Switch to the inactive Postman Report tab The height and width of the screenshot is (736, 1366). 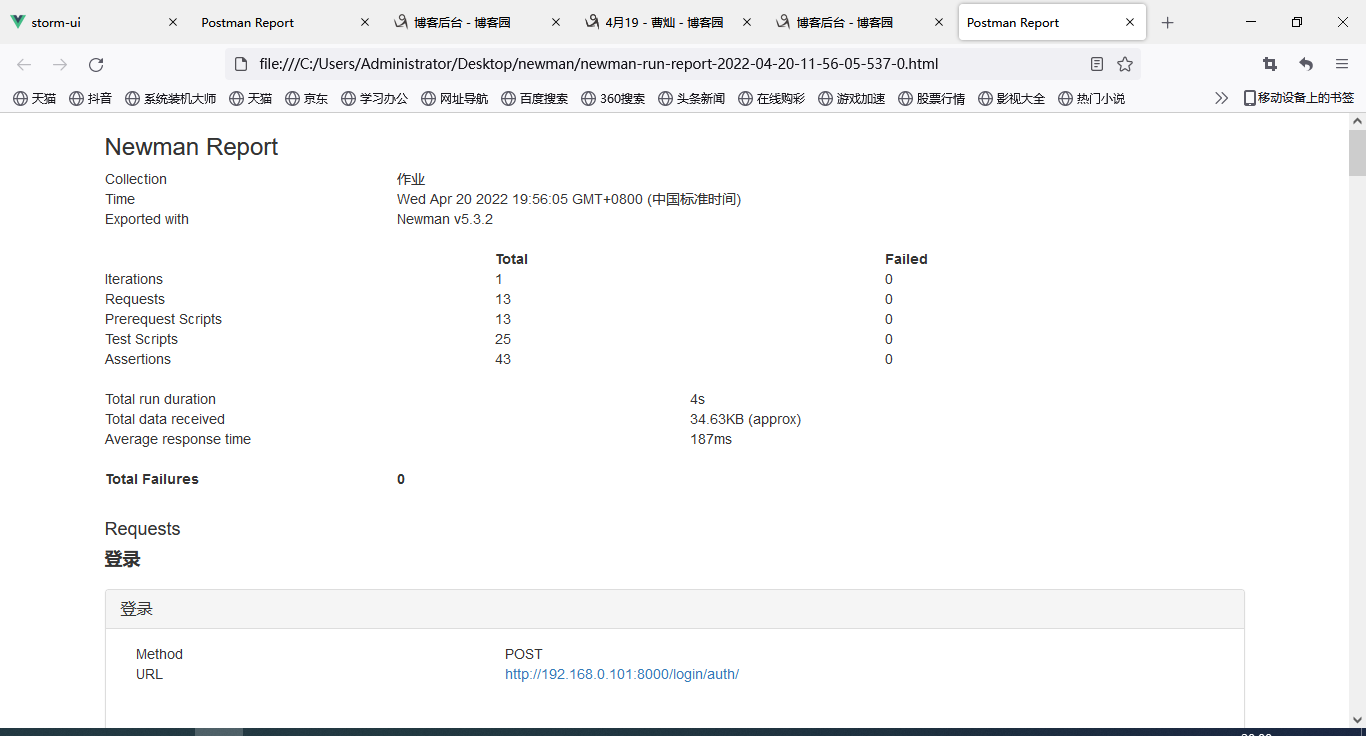[287, 22]
